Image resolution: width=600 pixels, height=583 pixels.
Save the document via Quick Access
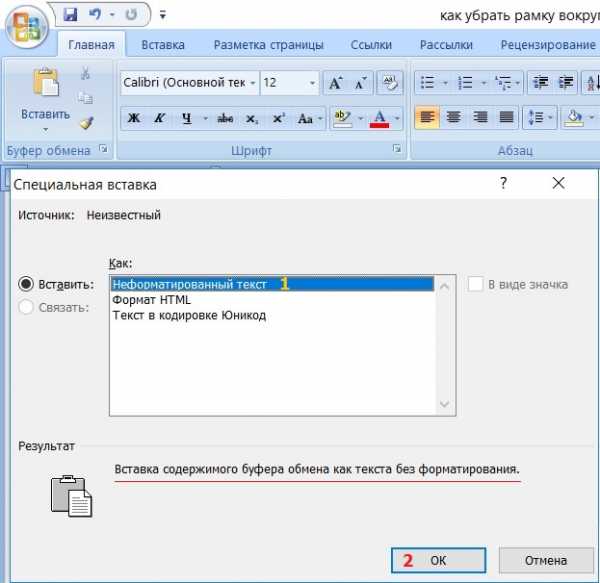(70, 15)
